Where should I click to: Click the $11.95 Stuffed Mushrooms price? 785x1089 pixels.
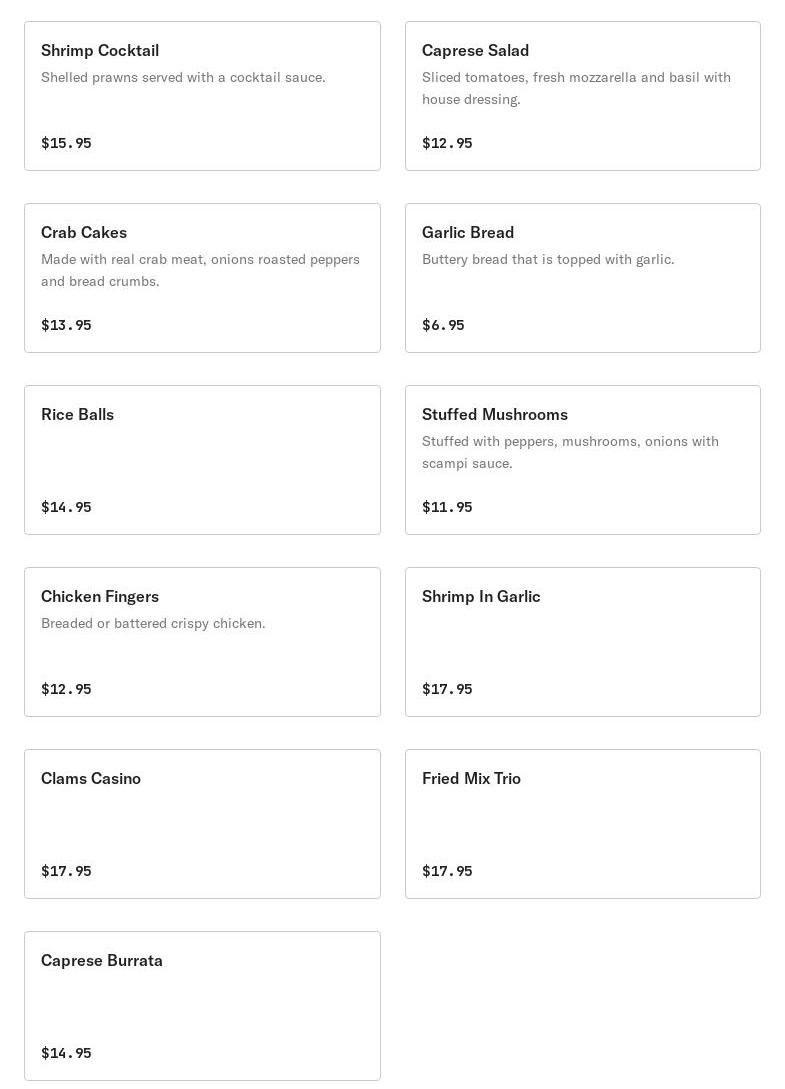click(447, 507)
